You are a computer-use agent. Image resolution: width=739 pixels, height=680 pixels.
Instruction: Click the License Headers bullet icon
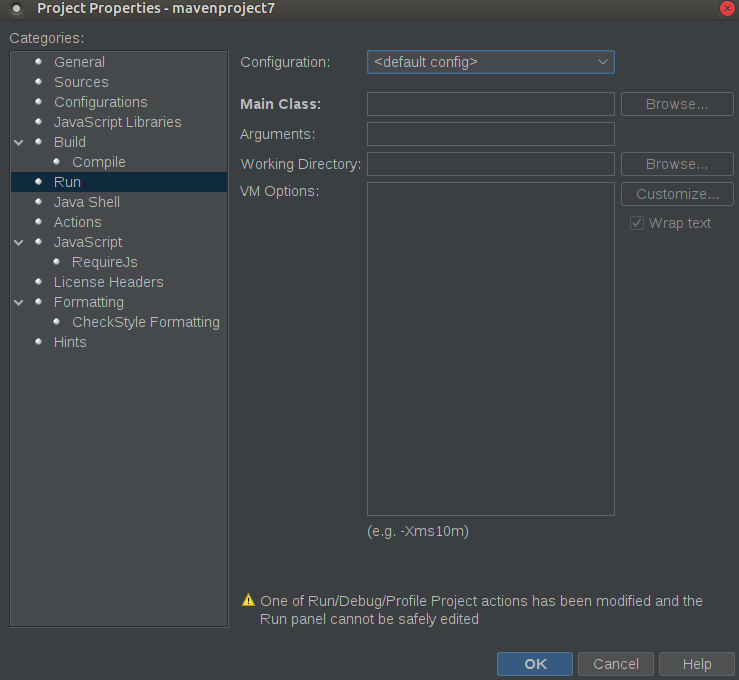click(39, 281)
